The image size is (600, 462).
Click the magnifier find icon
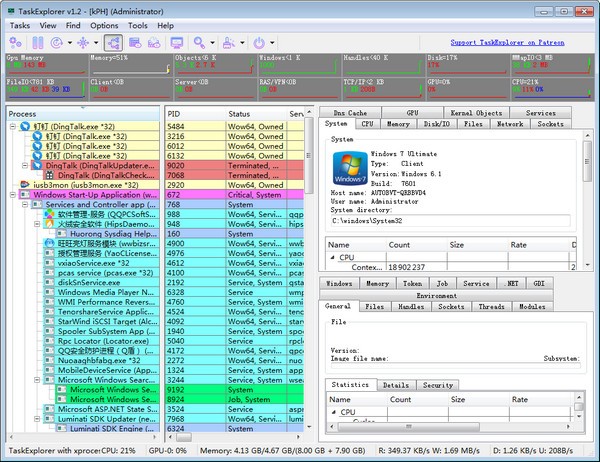tap(200, 43)
